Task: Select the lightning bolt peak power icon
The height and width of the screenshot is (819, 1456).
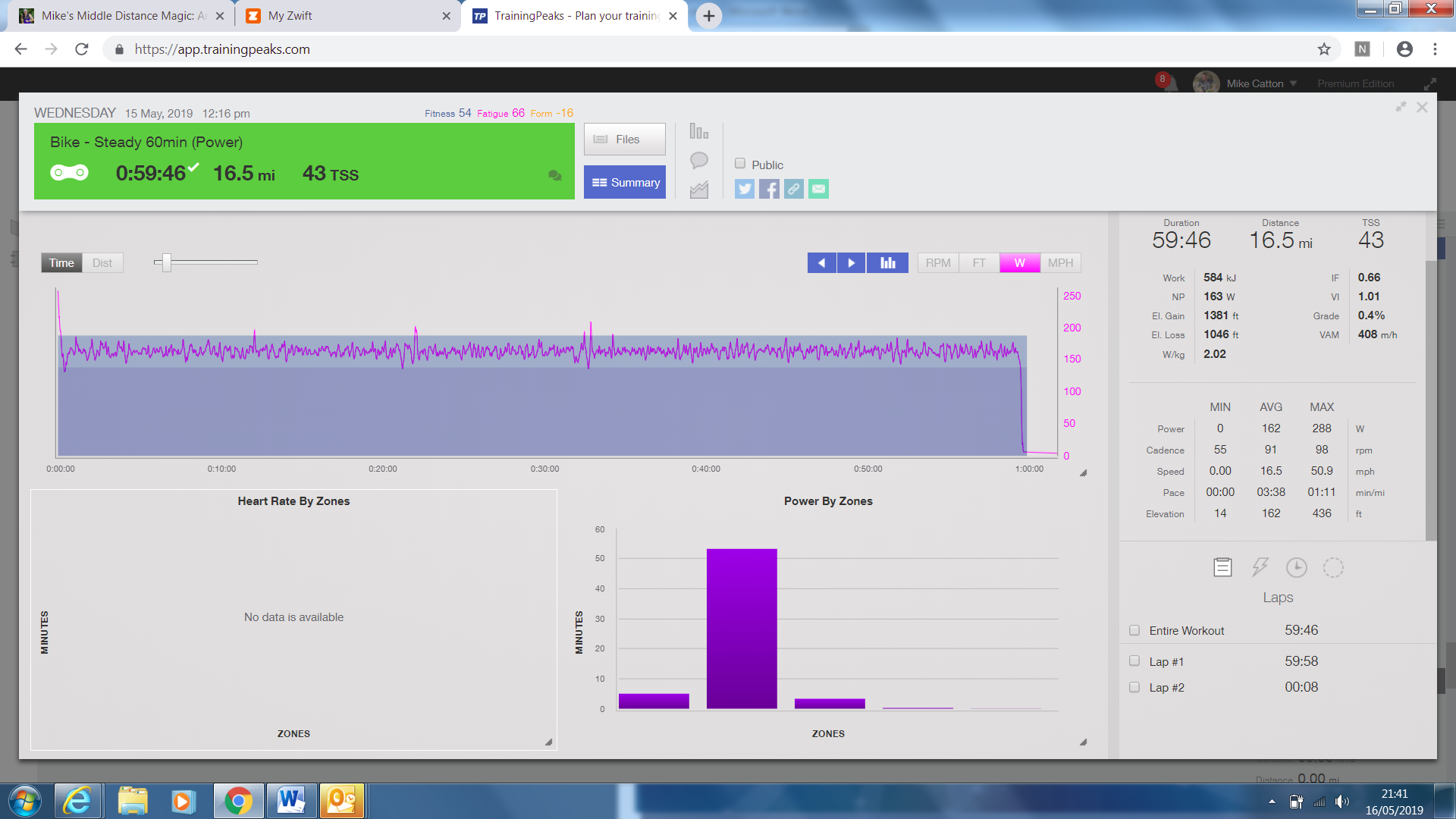Action: [1260, 567]
